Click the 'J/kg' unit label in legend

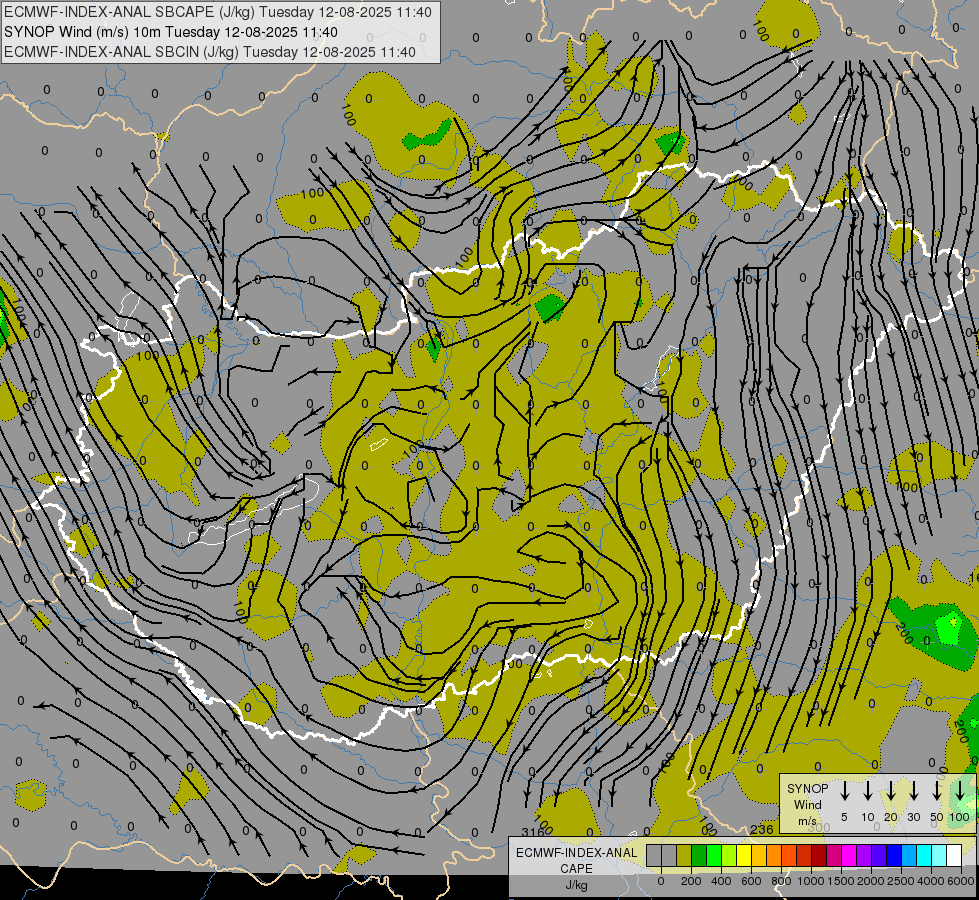576,885
